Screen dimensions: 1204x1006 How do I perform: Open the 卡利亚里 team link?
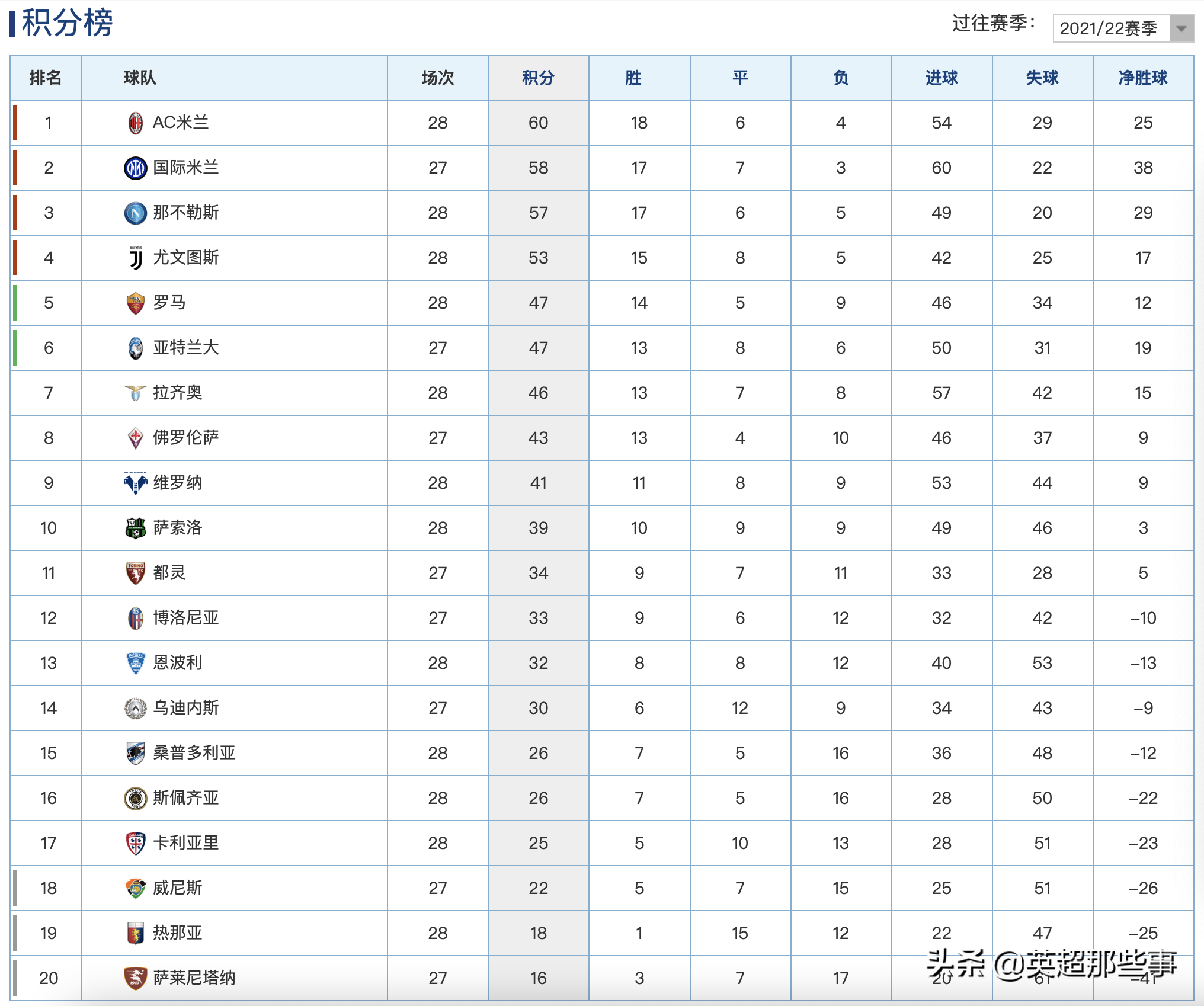click(186, 843)
